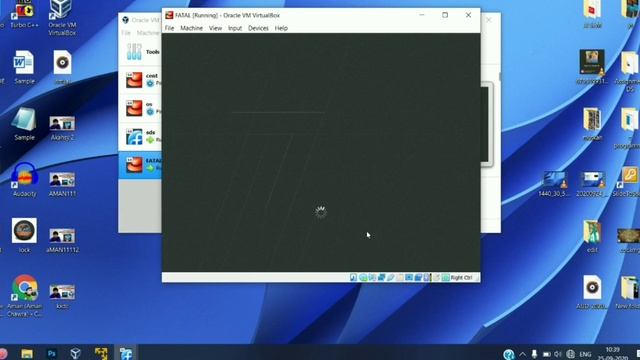Click the Manager window vertical scrollbar
640x360 pixels.
[x=500, y=77]
